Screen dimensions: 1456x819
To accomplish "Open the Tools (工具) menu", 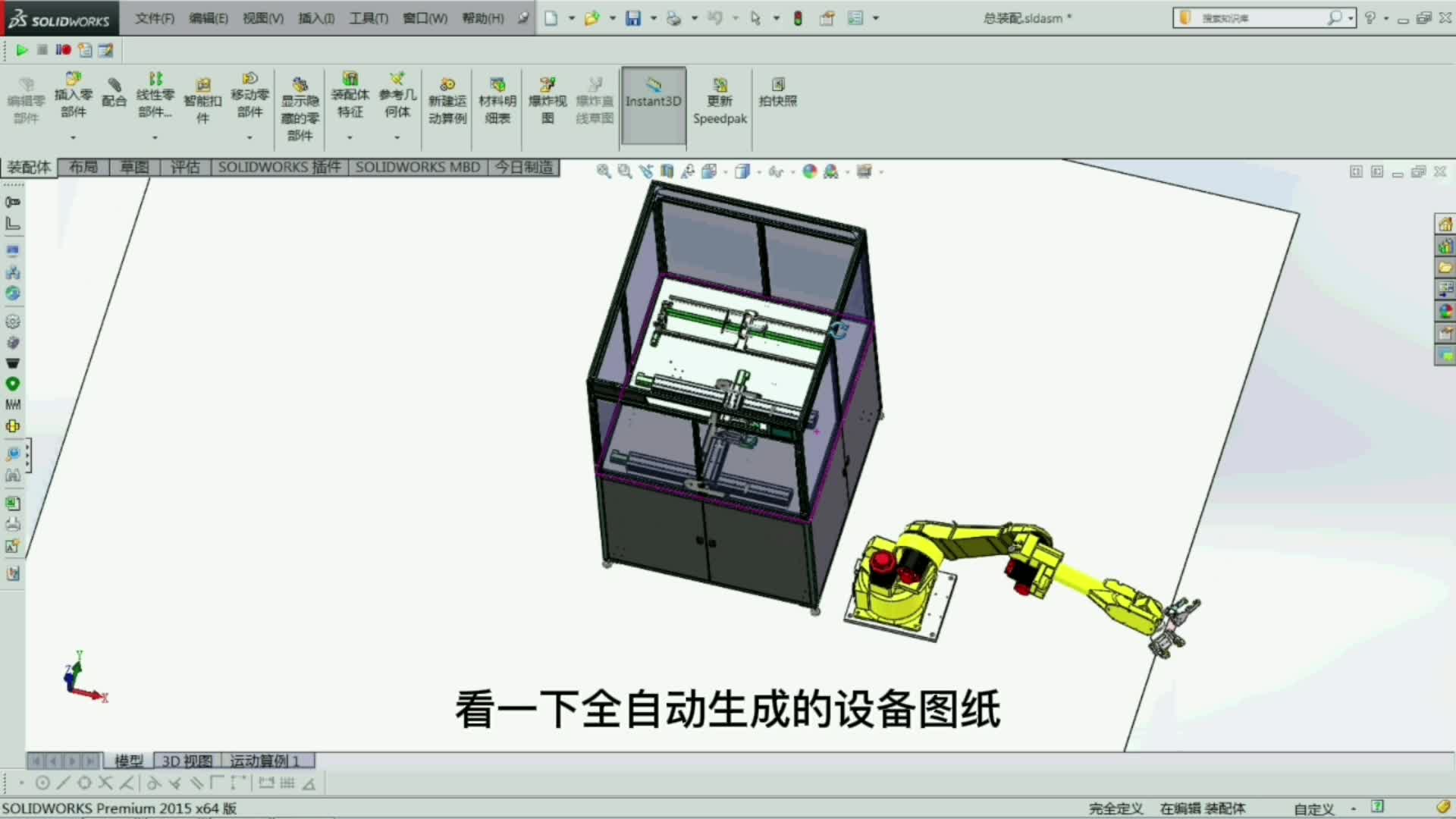I will tap(369, 18).
